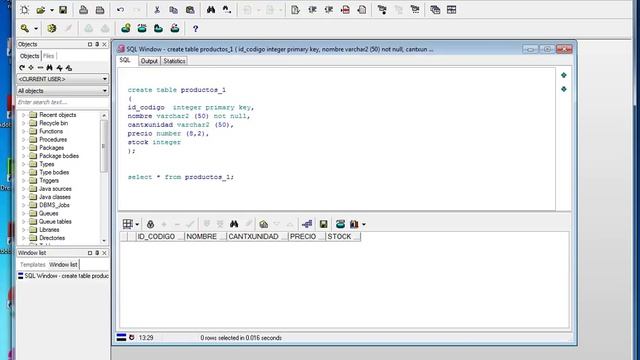Open the Output tab of the SQL Window
The image size is (640, 360).
[x=149, y=61]
